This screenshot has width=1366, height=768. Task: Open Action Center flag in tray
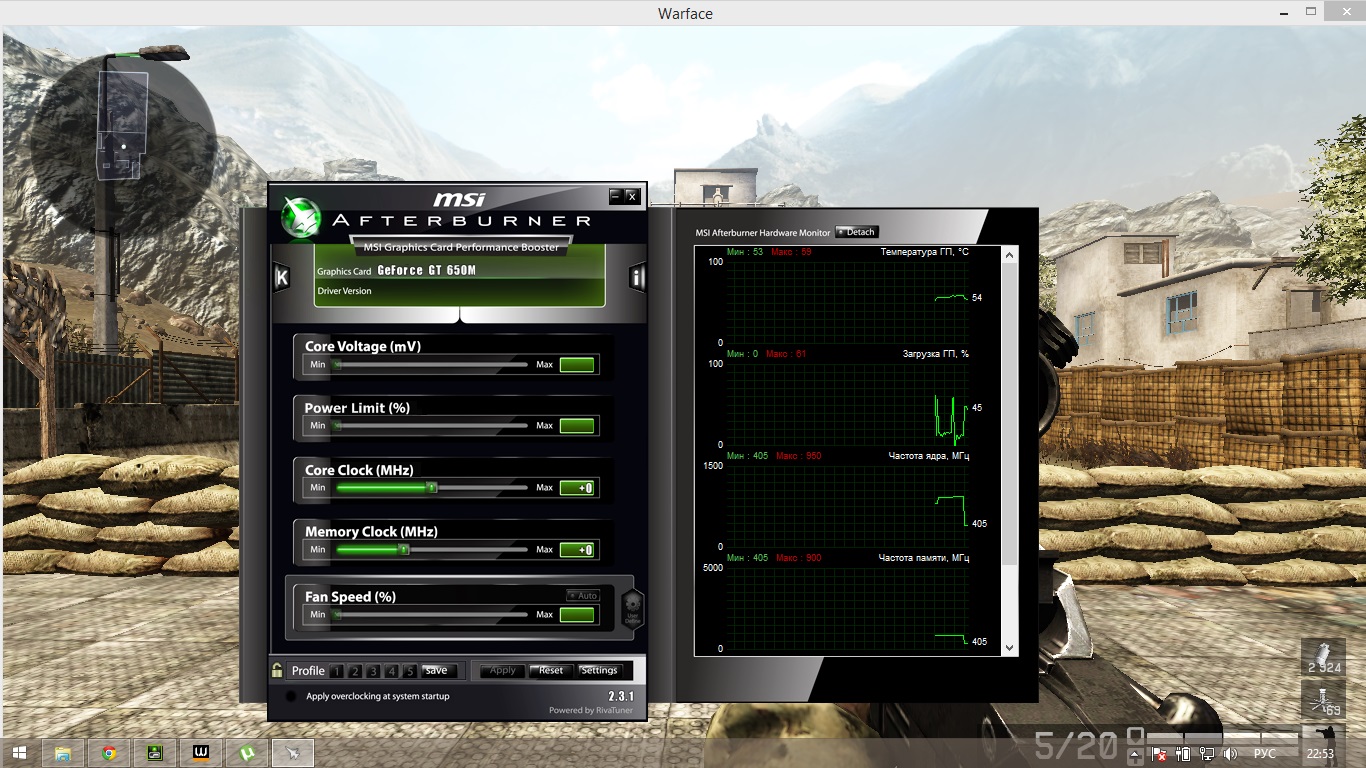[1160, 754]
